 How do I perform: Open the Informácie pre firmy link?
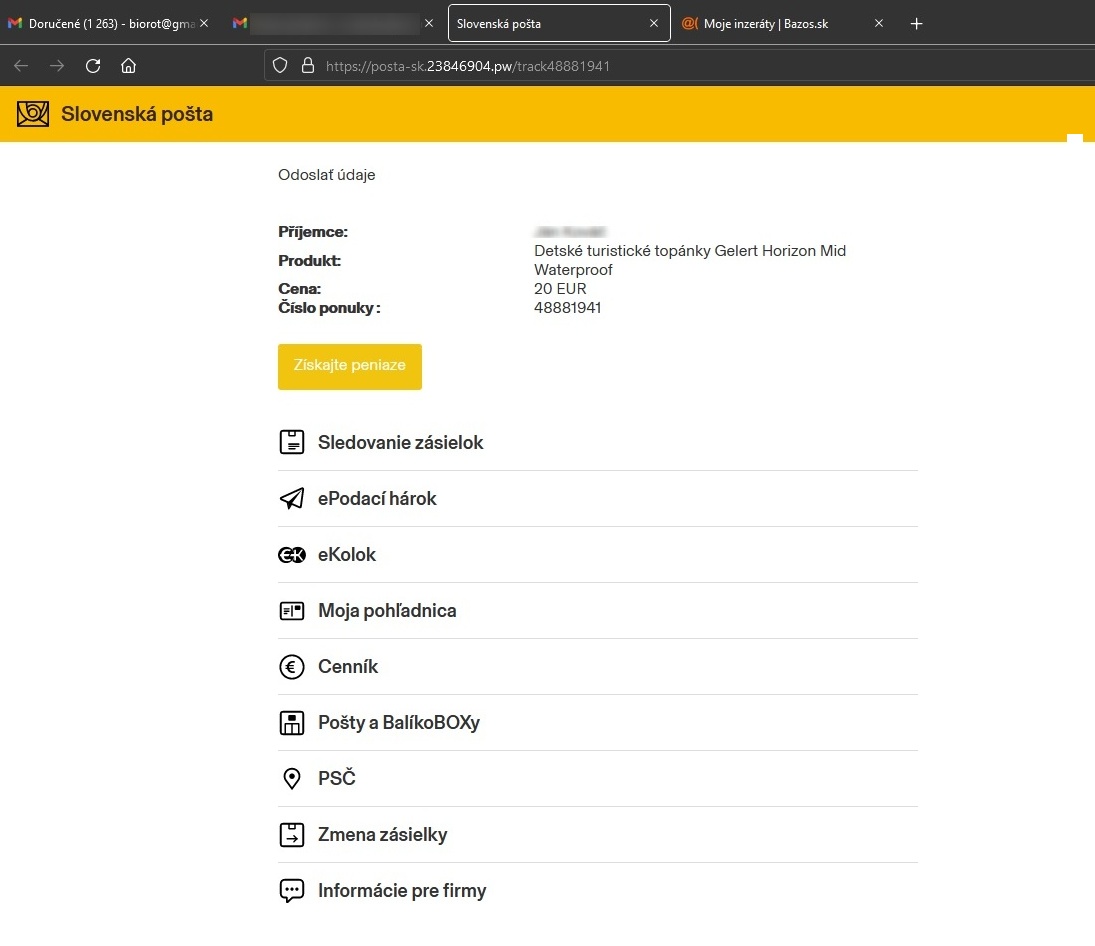coord(402,891)
